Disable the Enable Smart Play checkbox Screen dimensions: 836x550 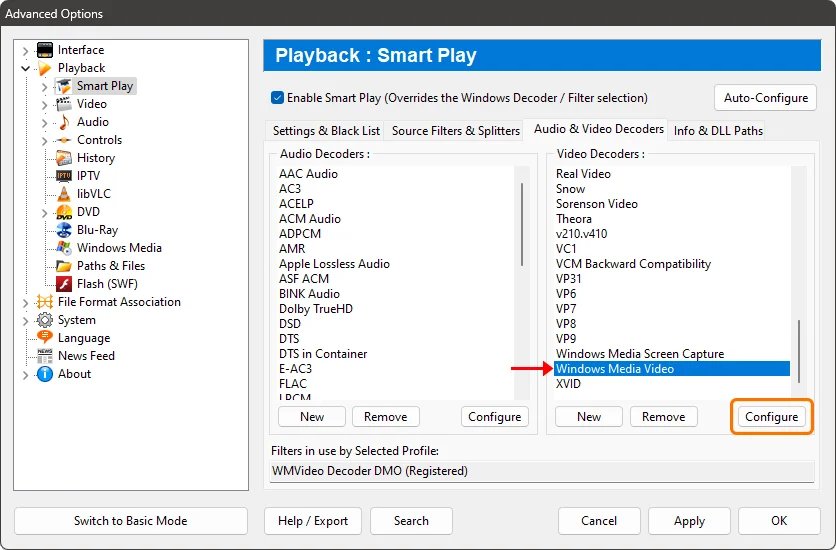pos(277,98)
